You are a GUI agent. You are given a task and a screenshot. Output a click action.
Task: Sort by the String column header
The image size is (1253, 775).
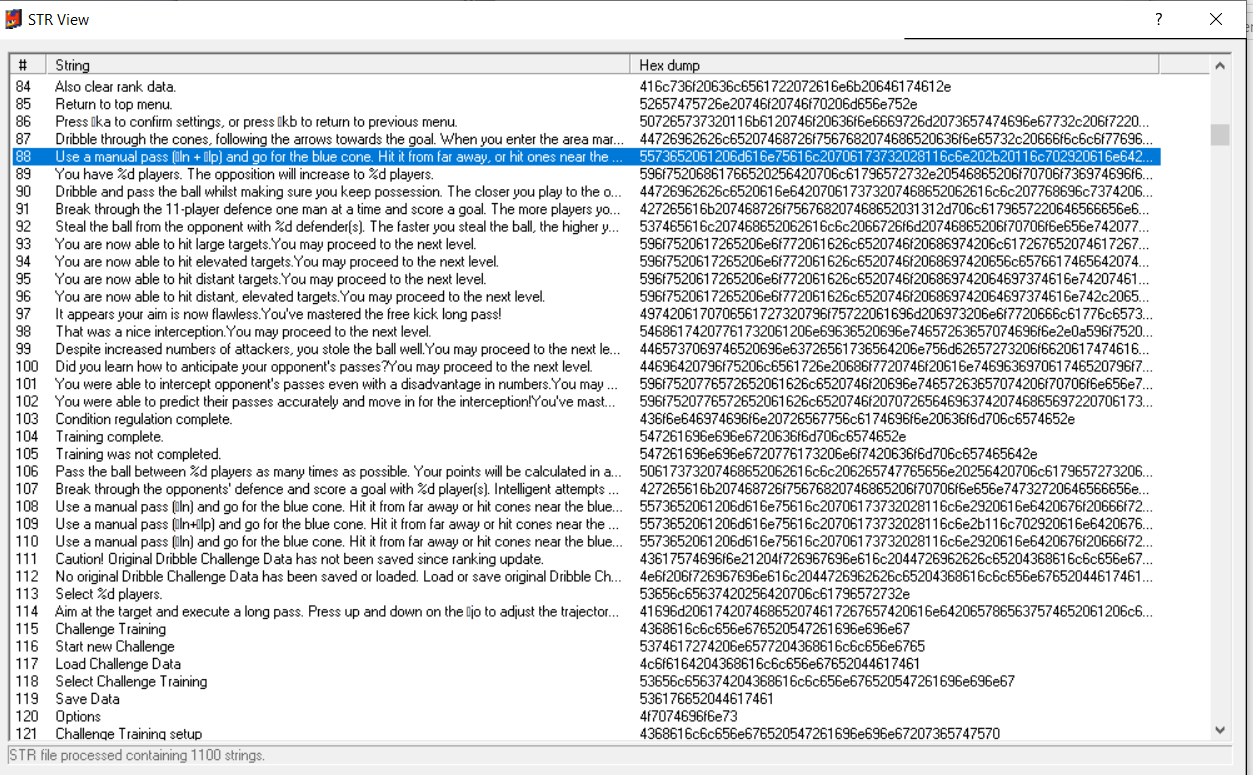click(x=340, y=65)
